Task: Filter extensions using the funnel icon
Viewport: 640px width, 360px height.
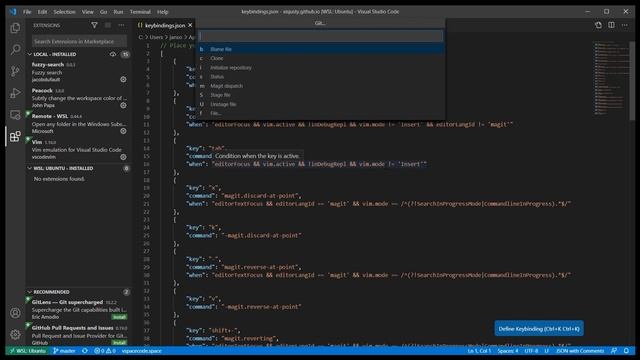Action: (x=94, y=25)
